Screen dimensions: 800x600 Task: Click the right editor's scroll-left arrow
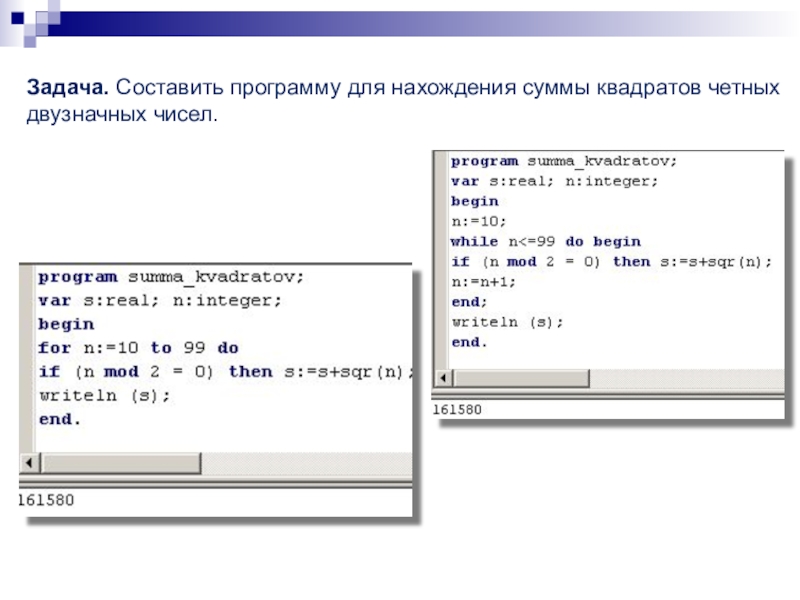[443, 379]
